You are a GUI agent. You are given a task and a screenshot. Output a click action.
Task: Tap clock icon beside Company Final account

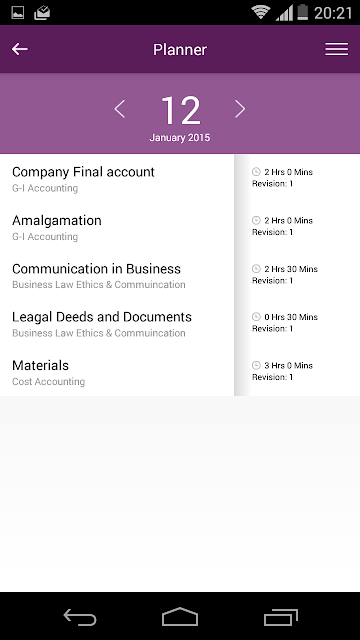pos(256,172)
